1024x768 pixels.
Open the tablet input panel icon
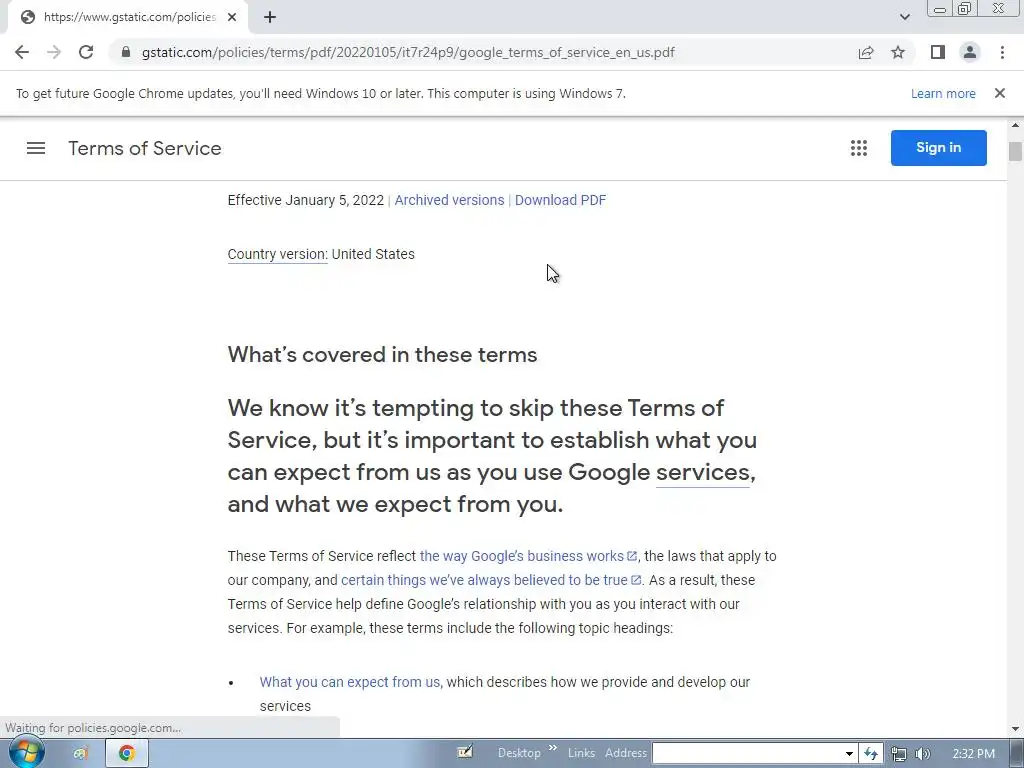465,752
